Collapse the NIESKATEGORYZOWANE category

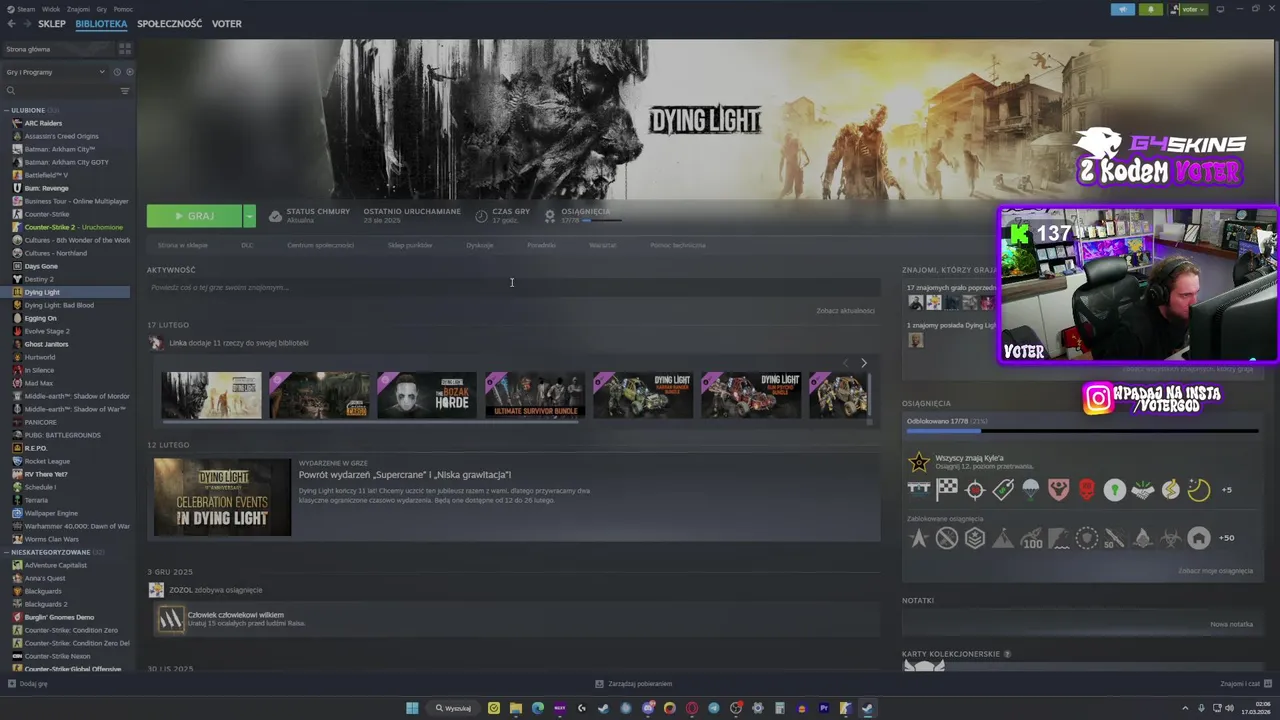[x=7, y=552]
